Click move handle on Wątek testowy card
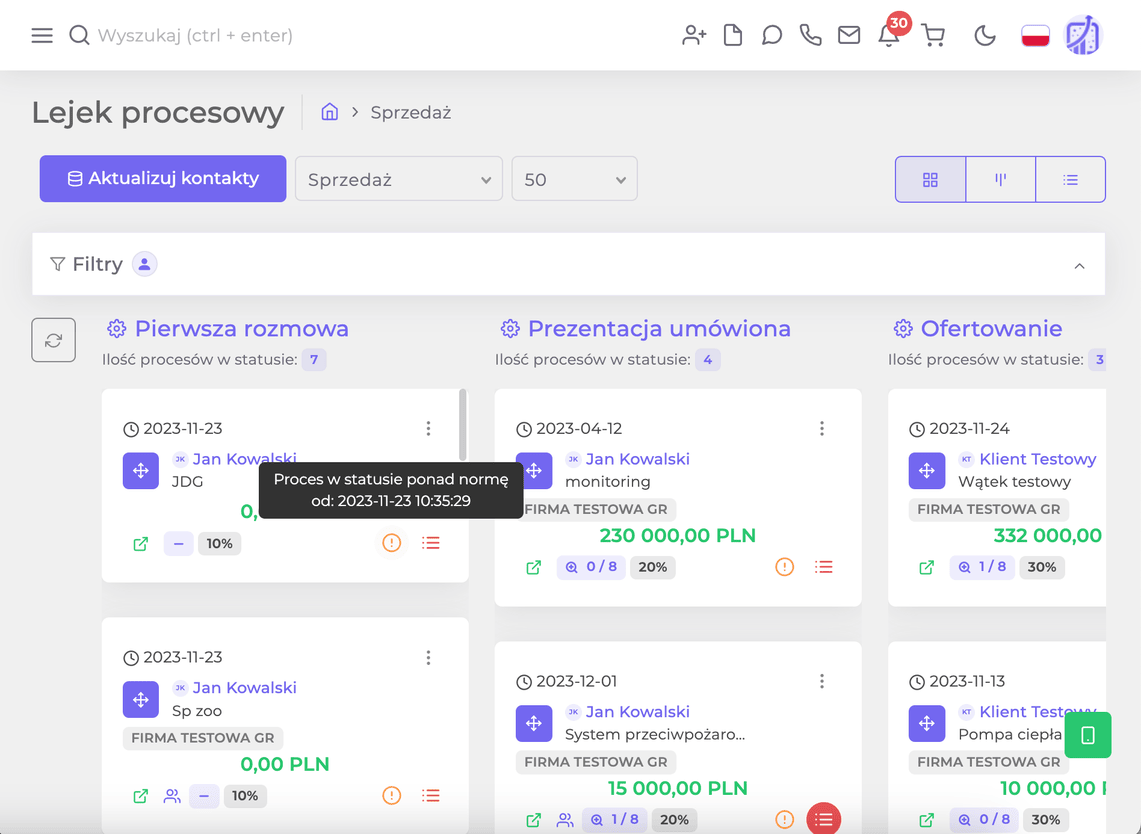 point(926,470)
